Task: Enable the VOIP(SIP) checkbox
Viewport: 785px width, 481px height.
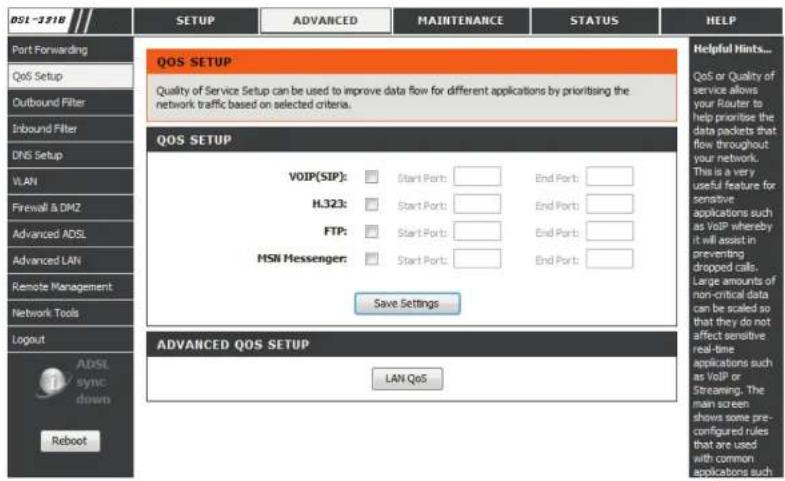Action: tap(371, 177)
